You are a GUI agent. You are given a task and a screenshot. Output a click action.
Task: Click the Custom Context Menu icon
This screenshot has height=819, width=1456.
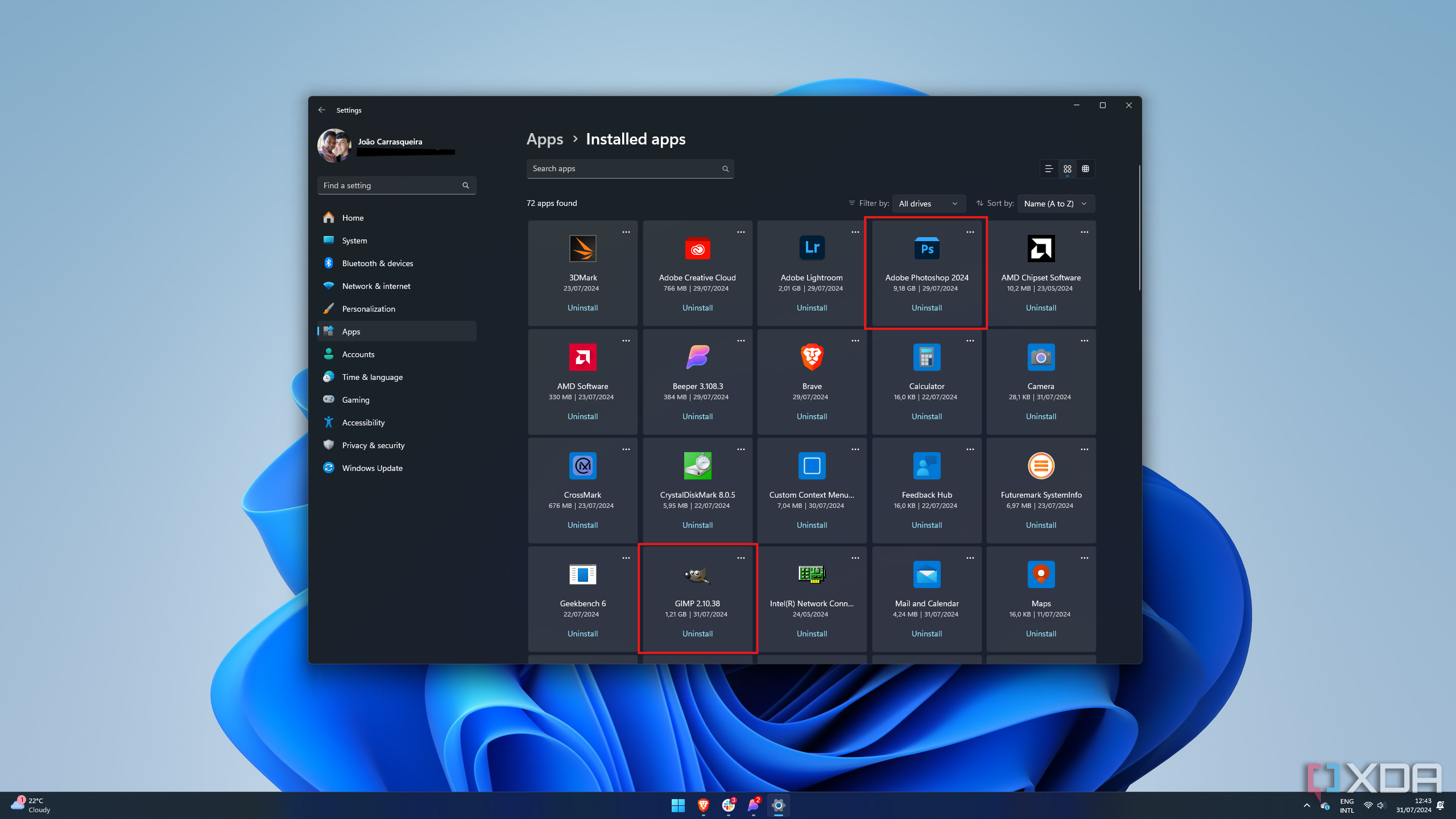point(812,466)
